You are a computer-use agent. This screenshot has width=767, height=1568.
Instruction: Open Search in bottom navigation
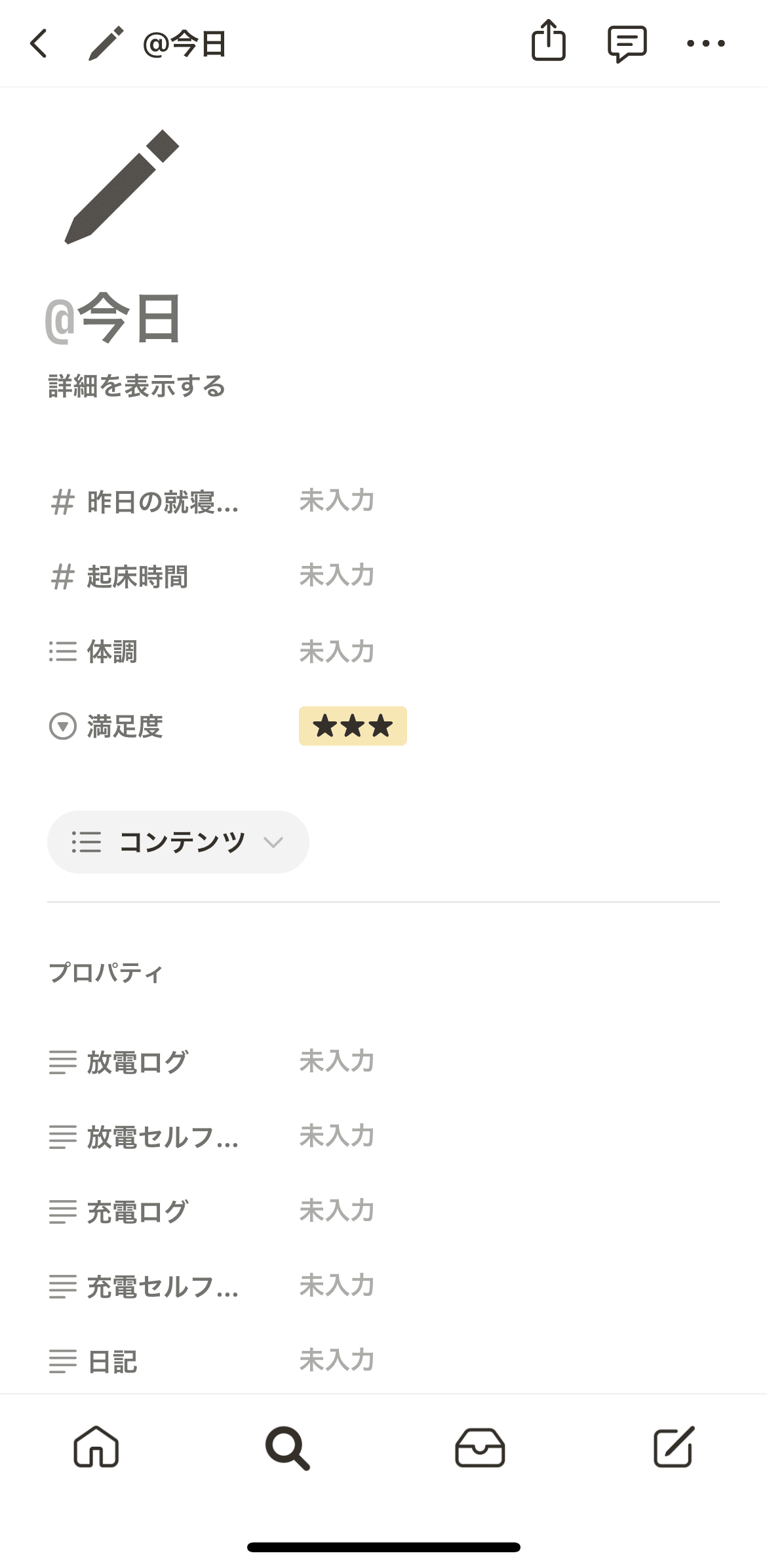pos(287,1447)
